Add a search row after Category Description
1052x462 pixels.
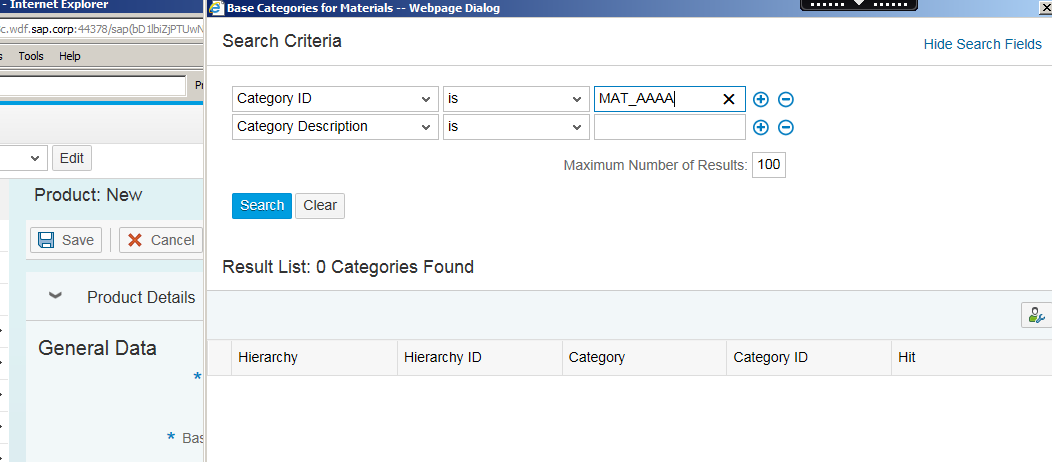(761, 127)
